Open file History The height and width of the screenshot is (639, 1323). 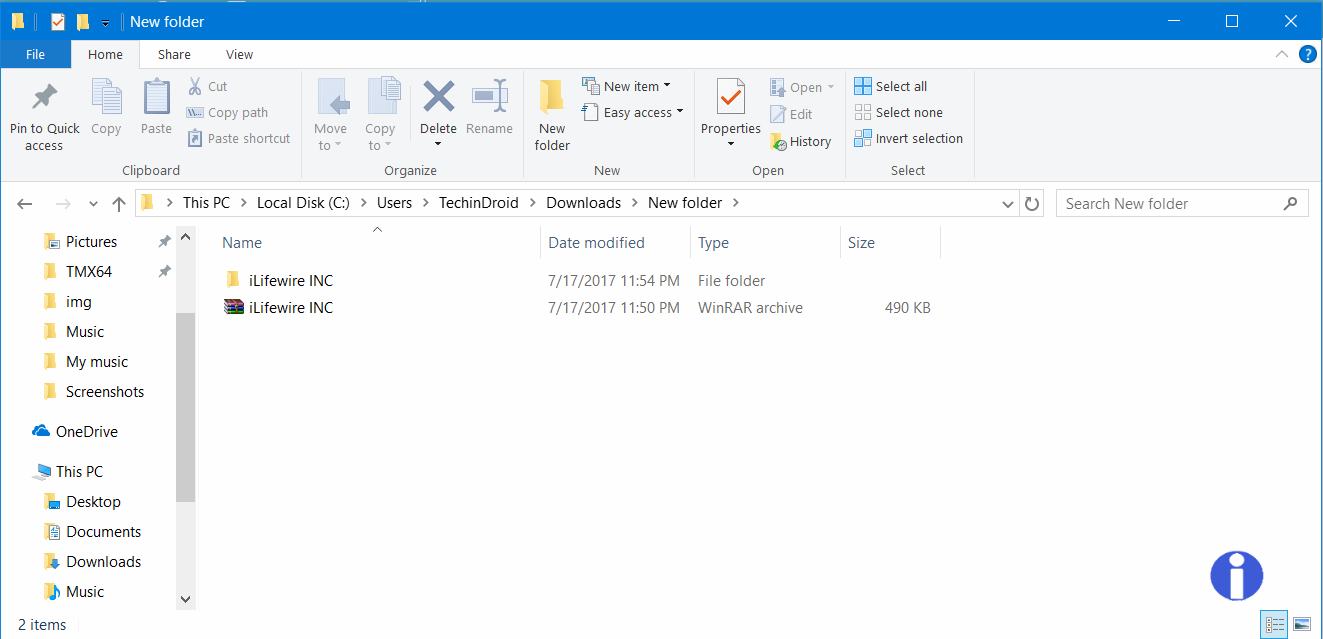pyautogui.click(x=801, y=141)
